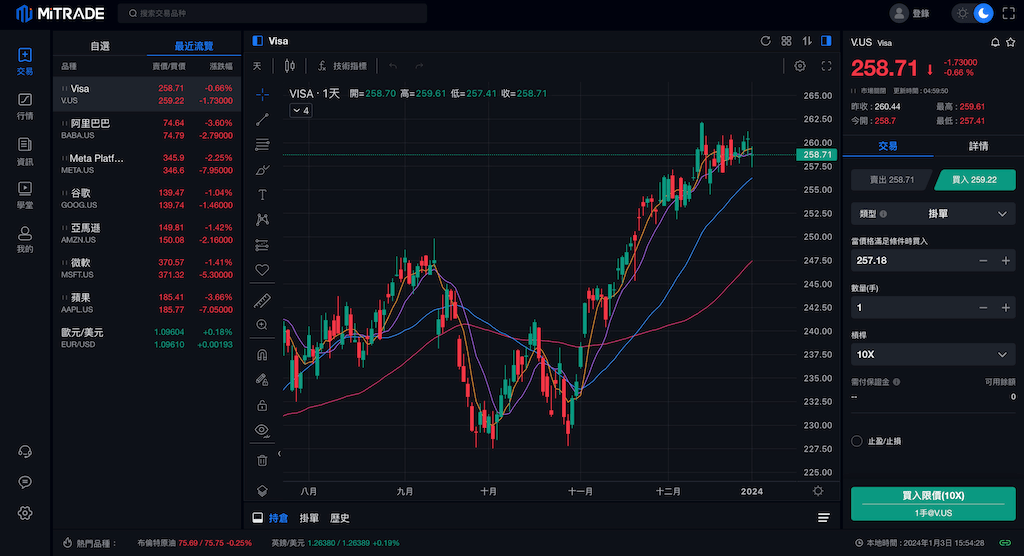
Task: Click the price alert bell icon
Action: pyautogui.click(x=994, y=43)
